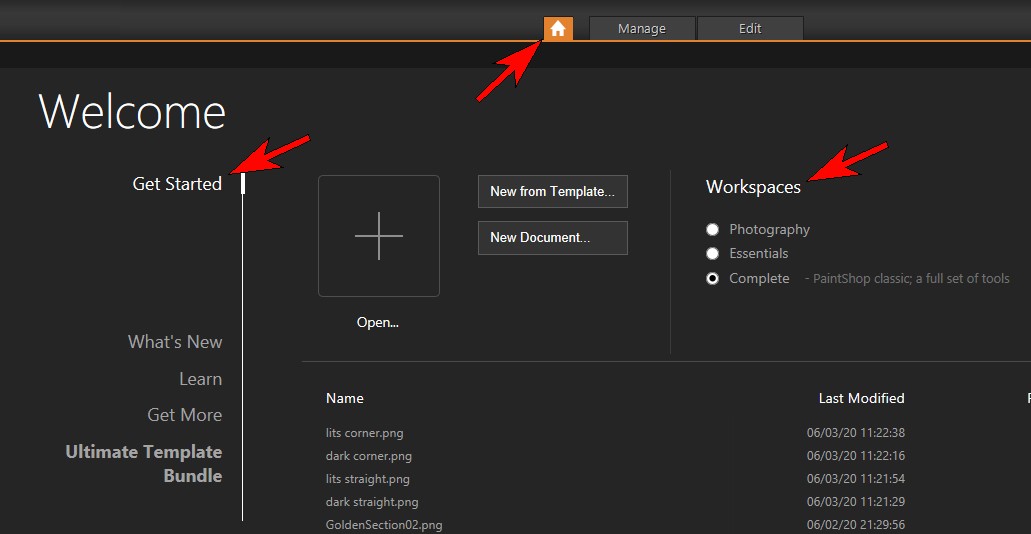Click the date 06/03/20 11:22:38
This screenshot has height=534, width=1031.
click(x=856, y=433)
